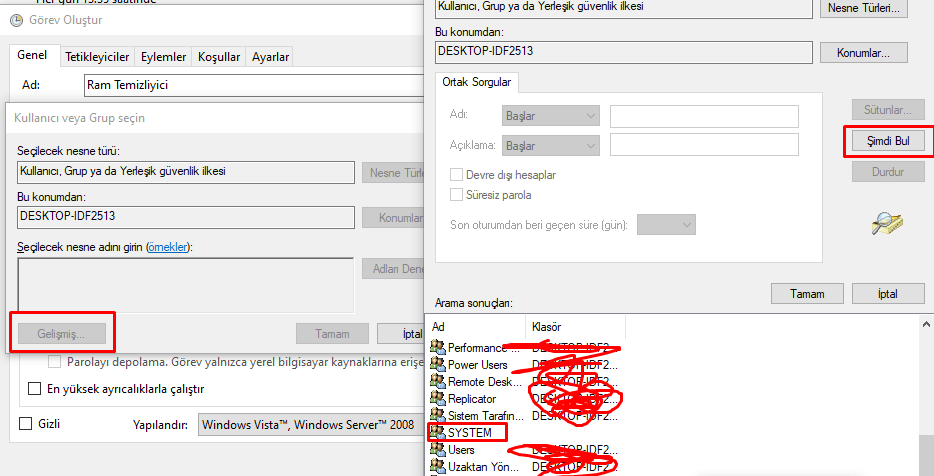Viewport: 934px width, 476px height.
Task: Click the Konumlar... button in right dialog
Action: [864, 52]
